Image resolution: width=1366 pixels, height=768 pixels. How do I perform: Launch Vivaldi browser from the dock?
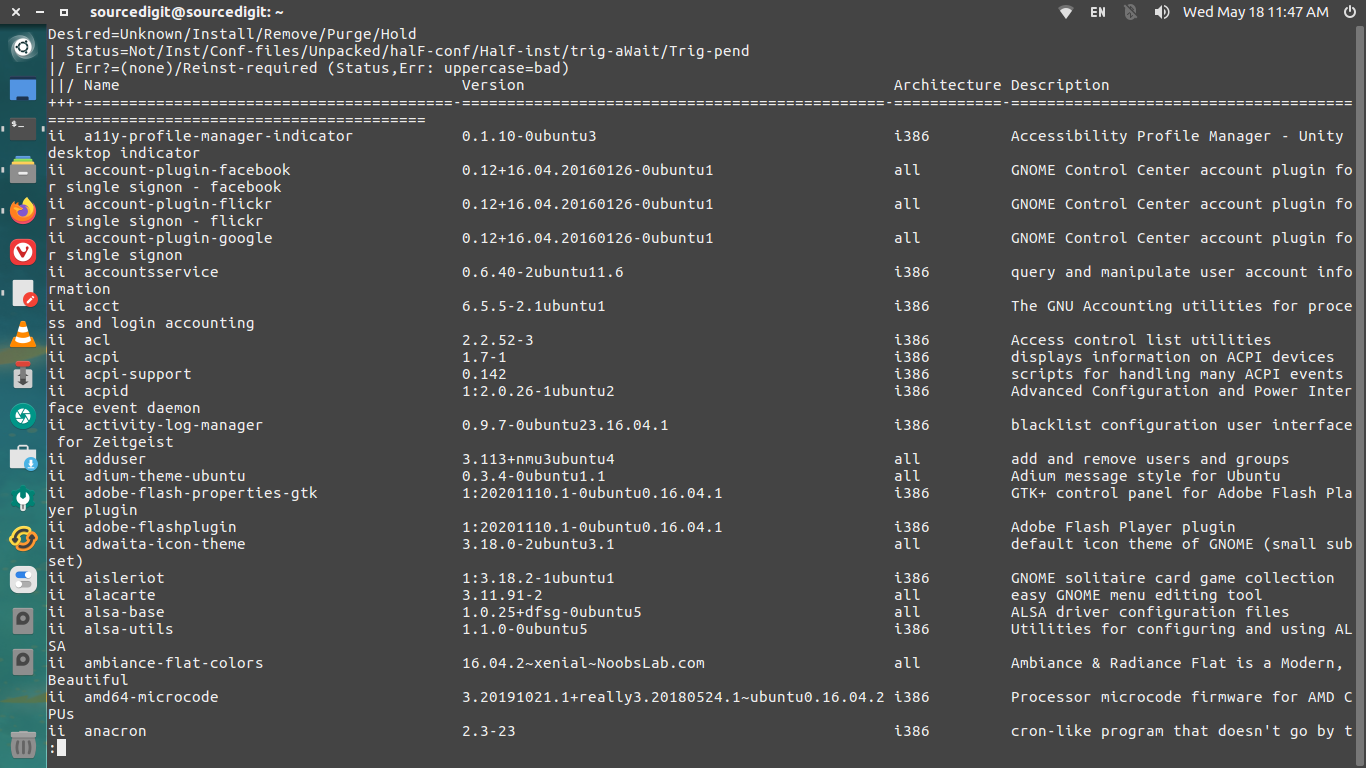[x=22, y=252]
